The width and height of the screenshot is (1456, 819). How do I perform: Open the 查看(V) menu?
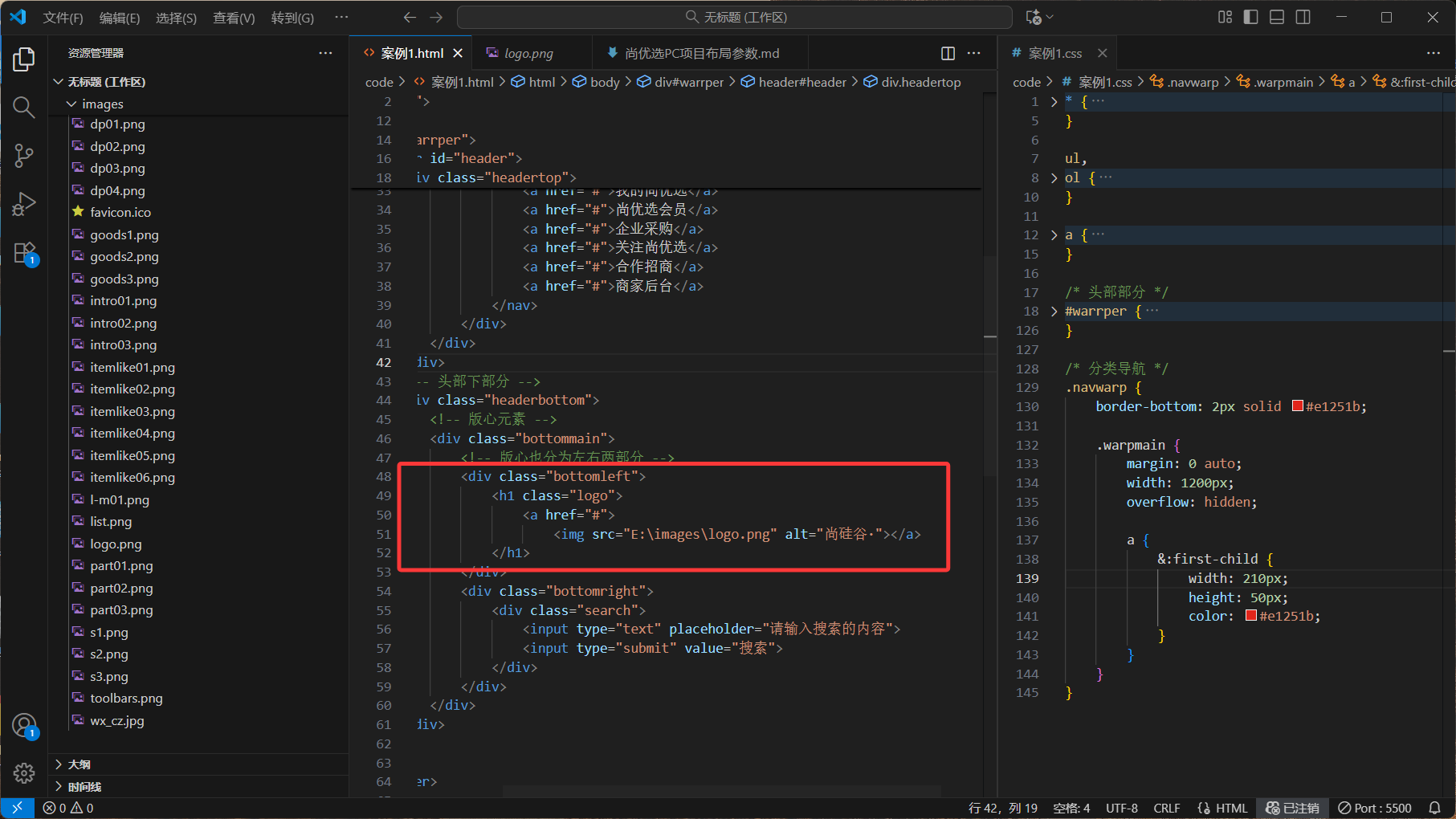pyautogui.click(x=234, y=18)
